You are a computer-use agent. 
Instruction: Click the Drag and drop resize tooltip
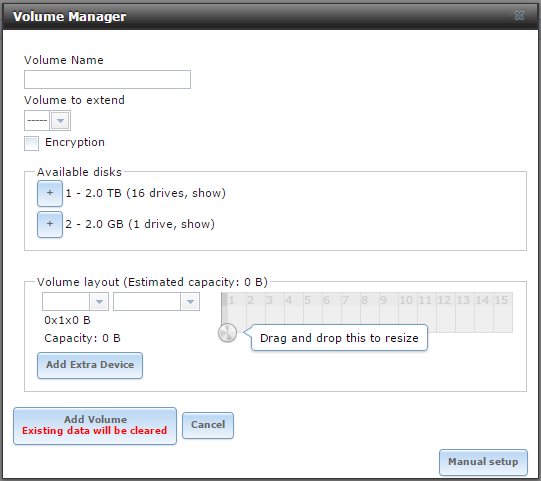tap(339, 338)
